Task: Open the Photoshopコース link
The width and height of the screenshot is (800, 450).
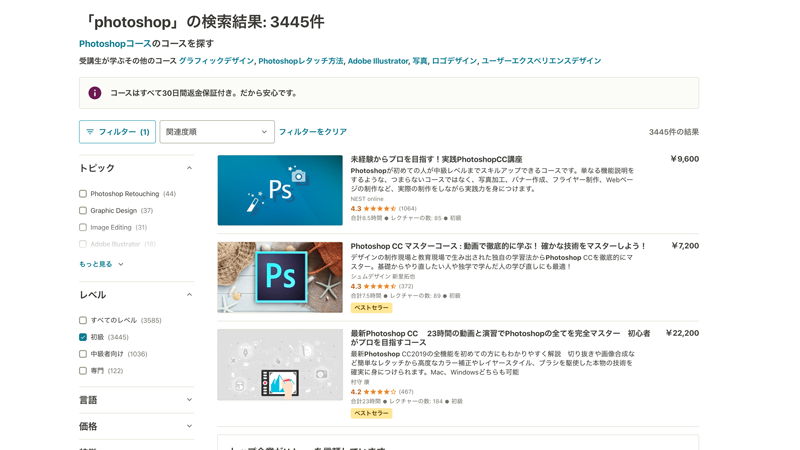Action: coord(115,44)
